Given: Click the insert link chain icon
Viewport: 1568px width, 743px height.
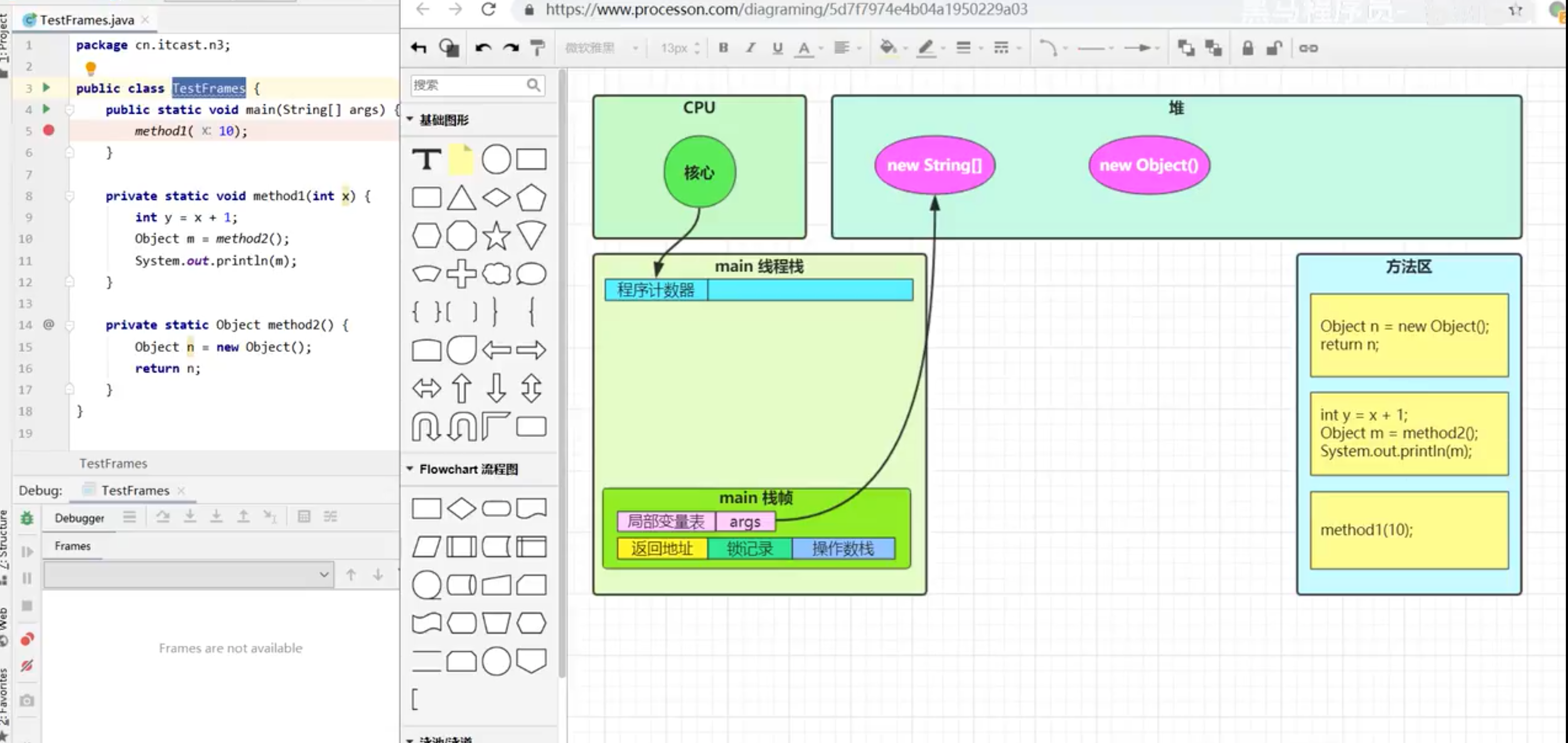Looking at the screenshot, I should pos(1308,48).
